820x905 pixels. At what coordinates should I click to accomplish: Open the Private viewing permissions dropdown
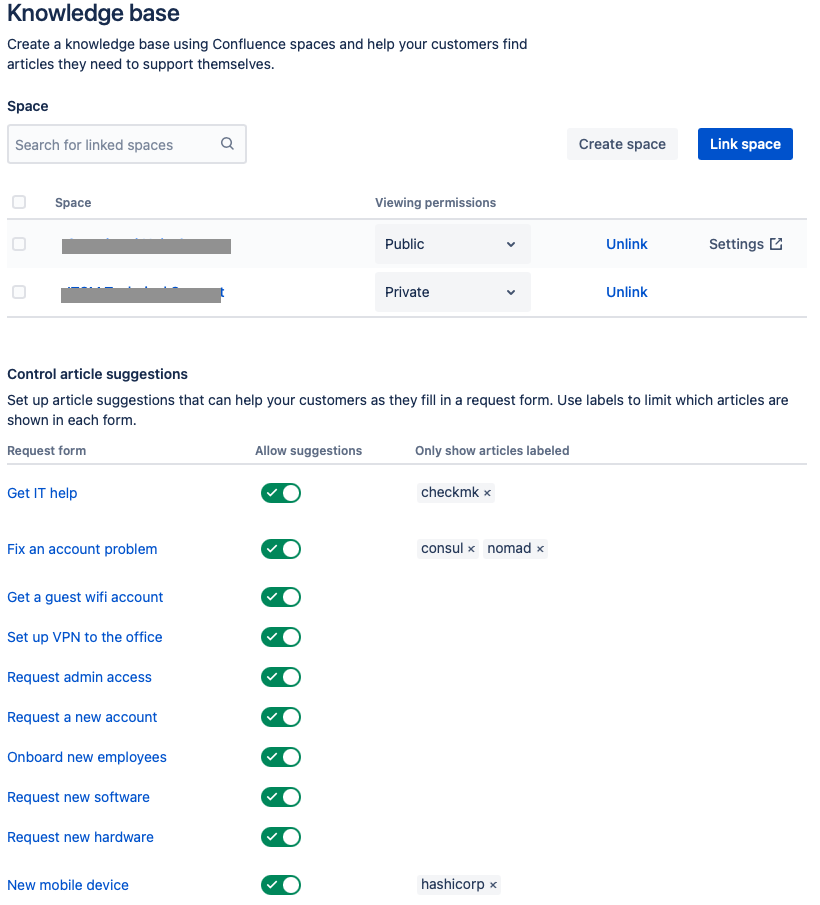452,291
